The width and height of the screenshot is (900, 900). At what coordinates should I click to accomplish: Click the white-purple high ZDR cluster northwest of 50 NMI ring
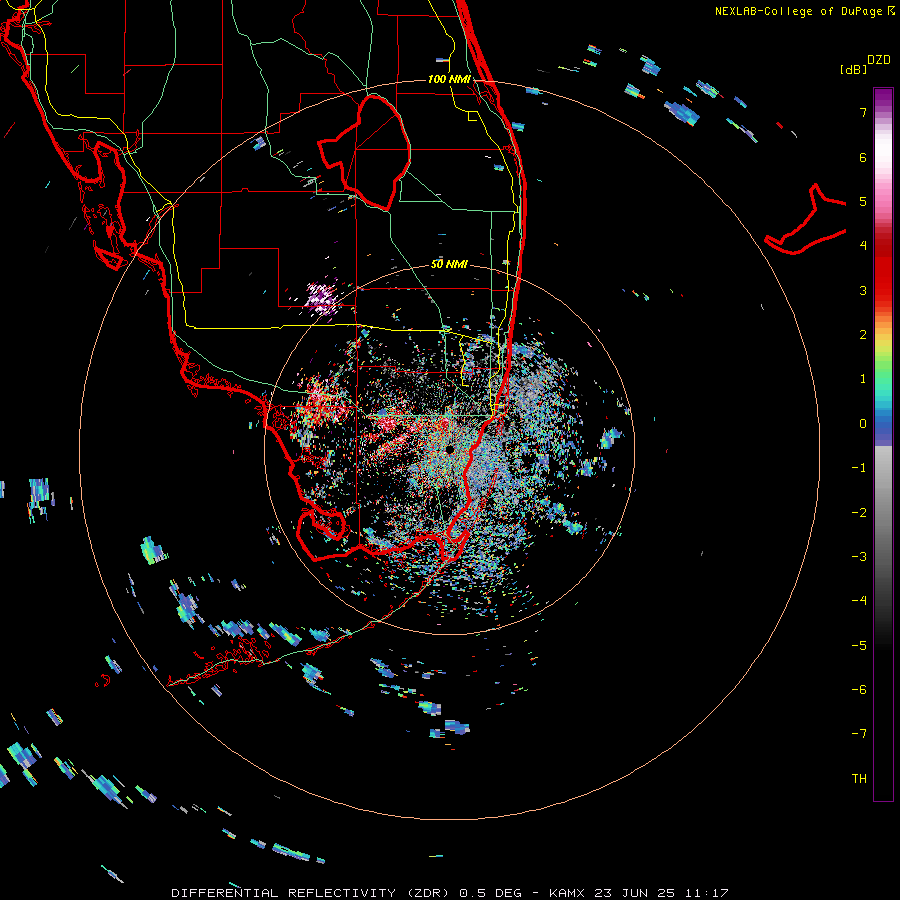click(320, 298)
